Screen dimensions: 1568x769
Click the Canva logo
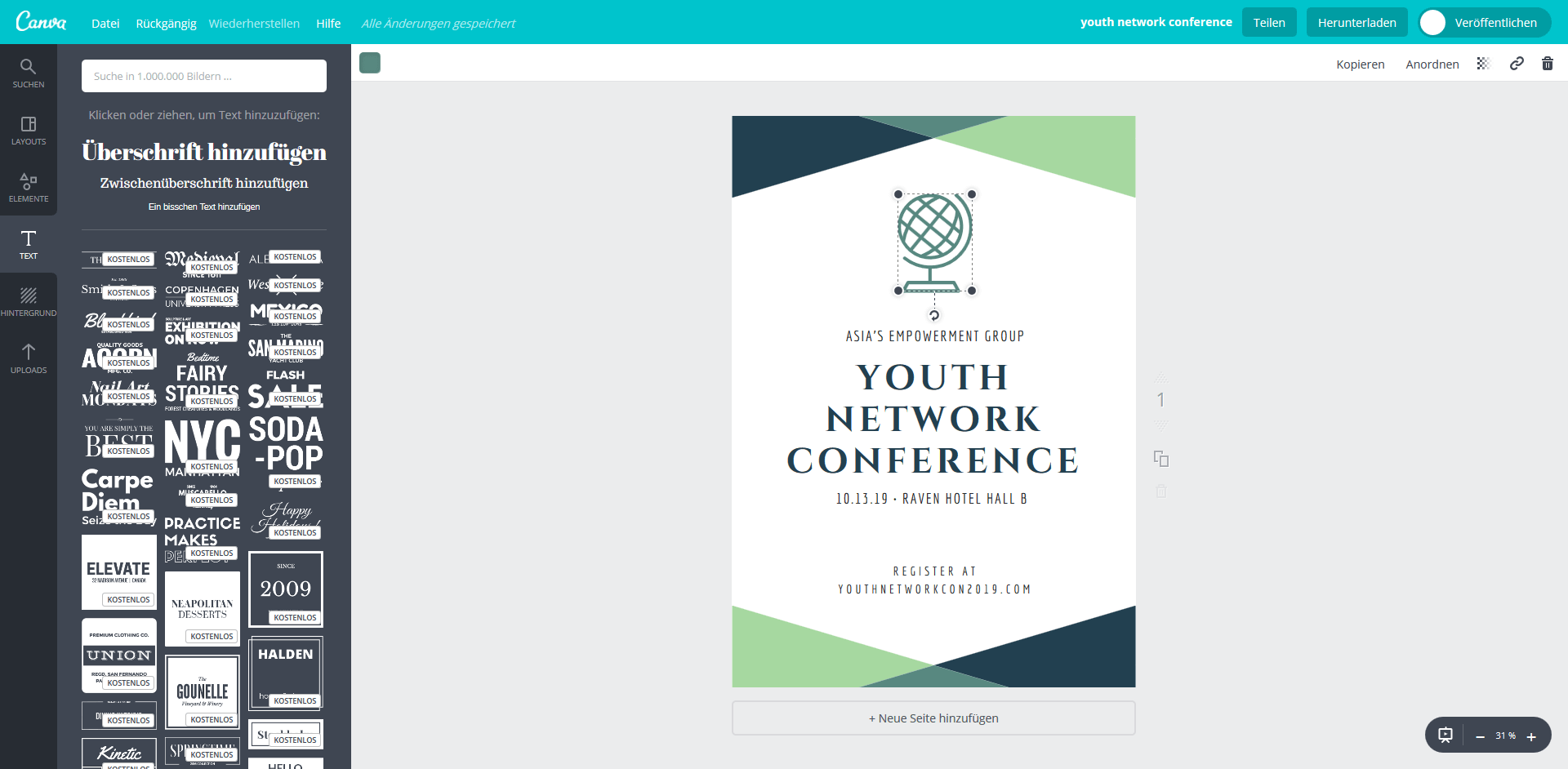coord(41,22)
